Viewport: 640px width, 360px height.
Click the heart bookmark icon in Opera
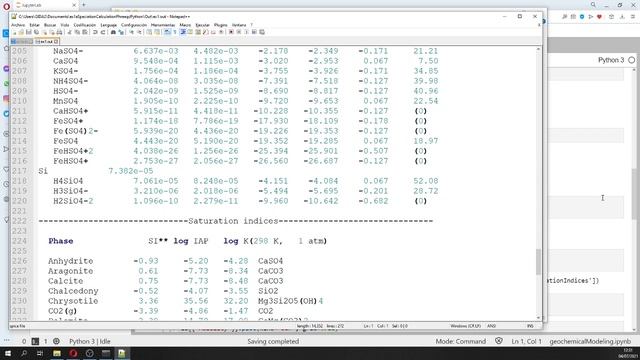(599, 17)
